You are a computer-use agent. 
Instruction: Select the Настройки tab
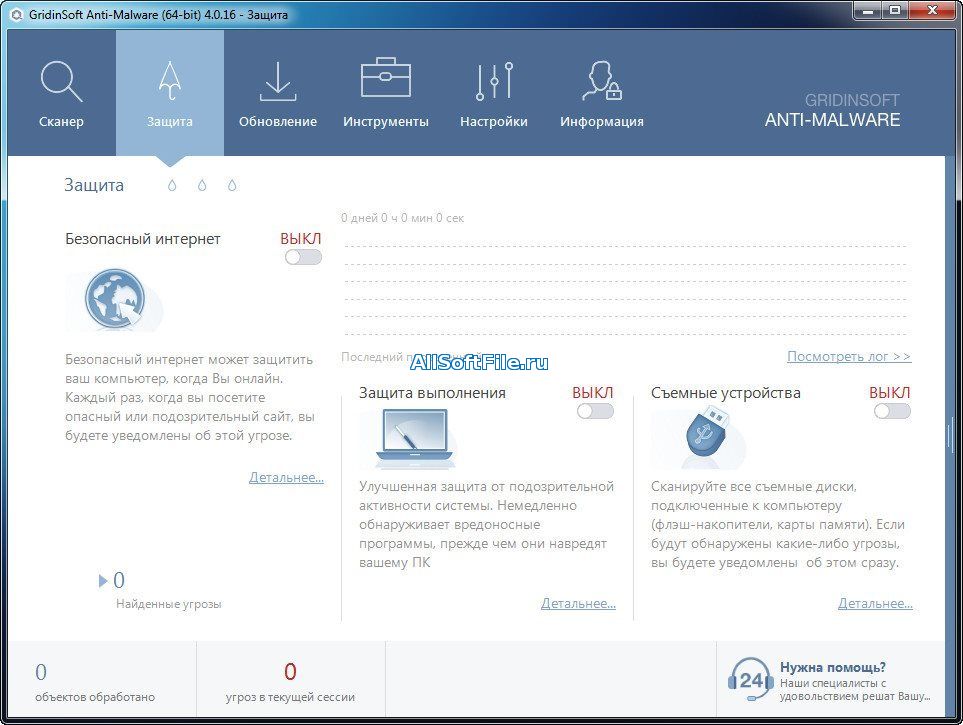click(494, 93)
